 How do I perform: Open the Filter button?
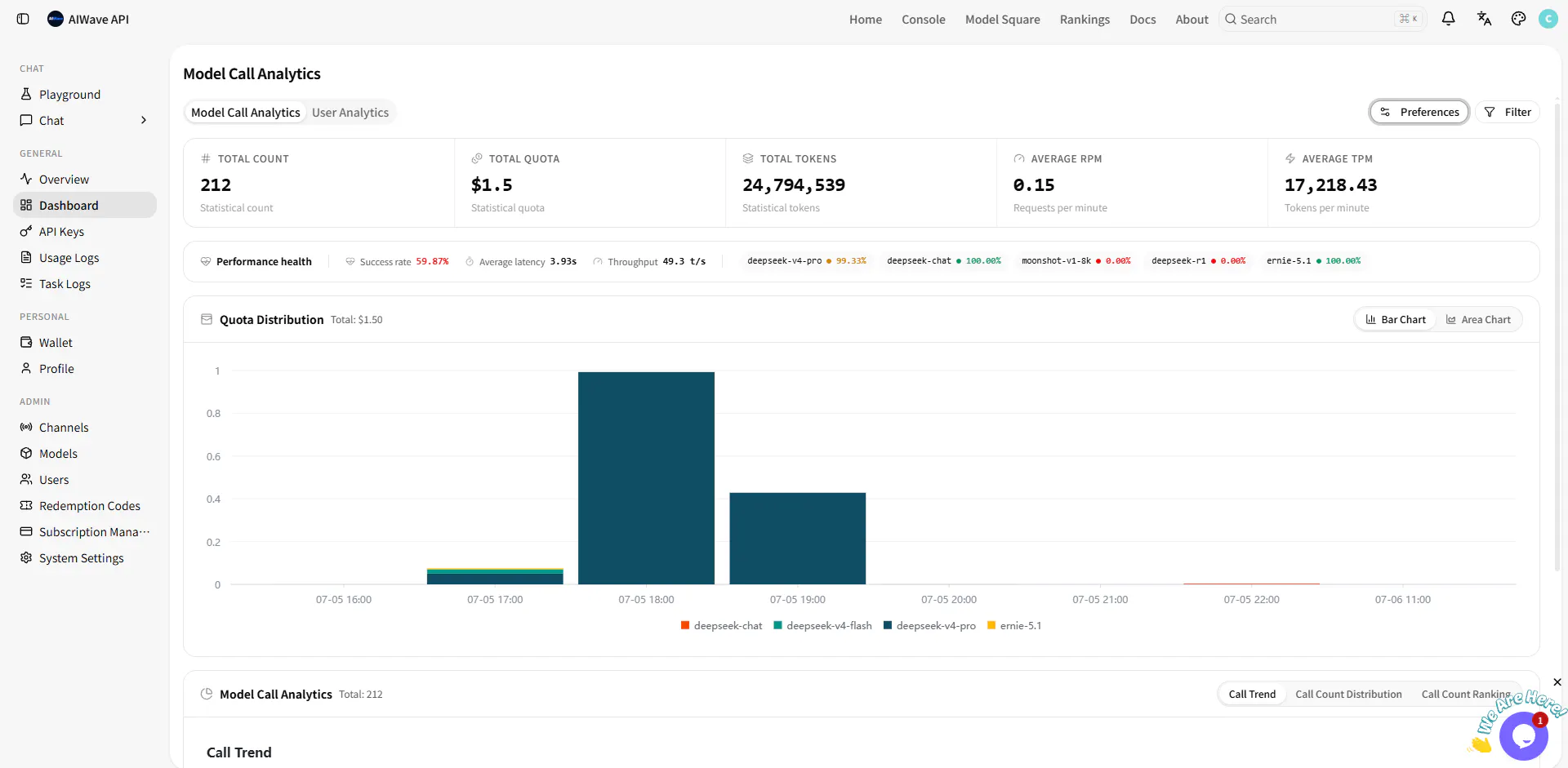1508,112
